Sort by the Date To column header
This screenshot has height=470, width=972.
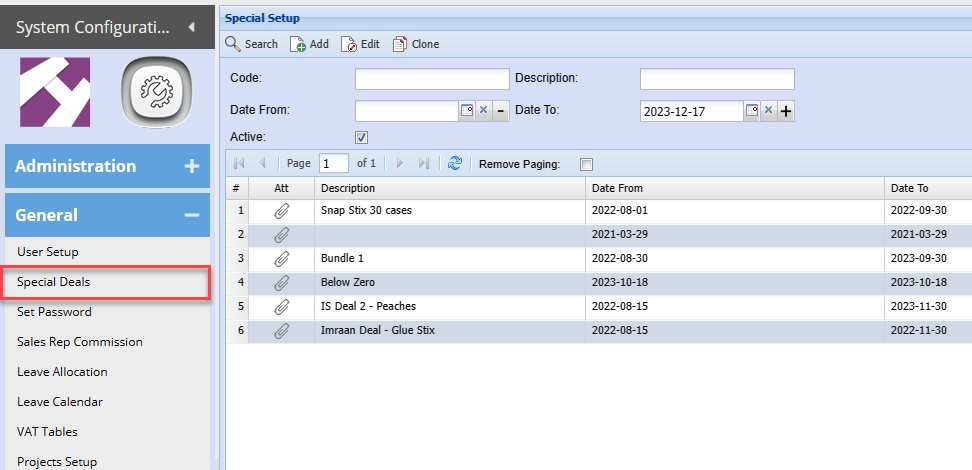click(928, 188)
